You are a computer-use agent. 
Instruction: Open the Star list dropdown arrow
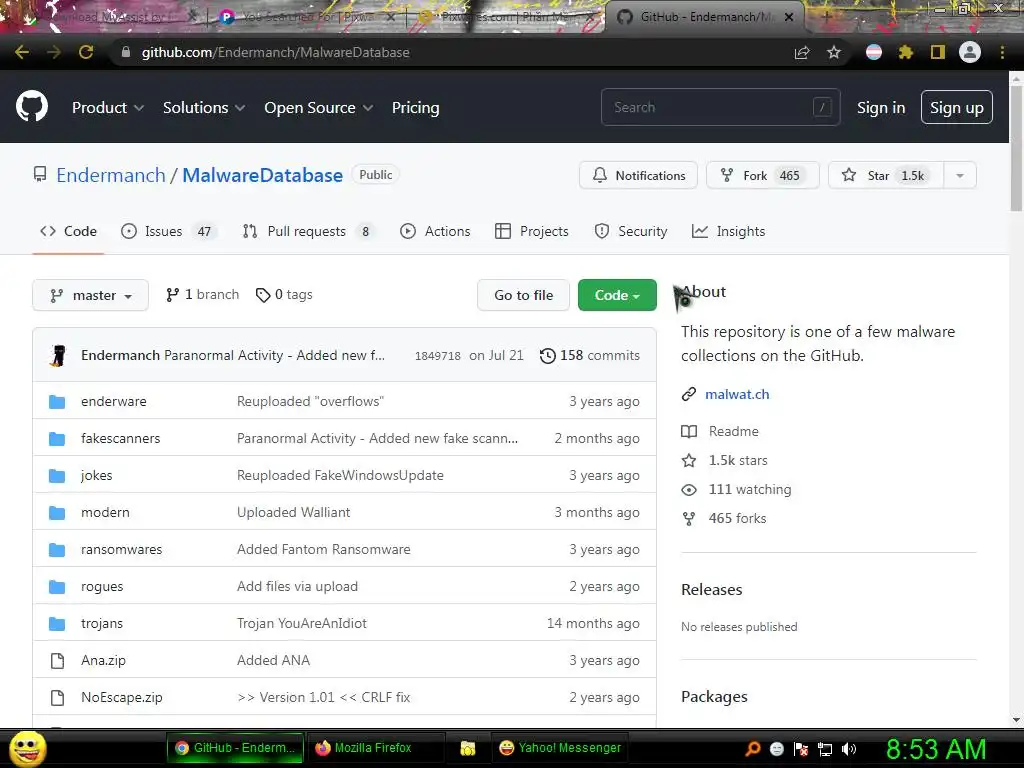(x=960, y=176)
